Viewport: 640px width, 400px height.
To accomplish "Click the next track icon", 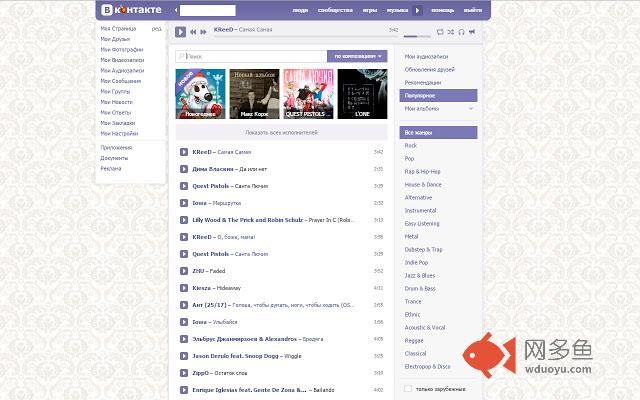I will [204, 32].
